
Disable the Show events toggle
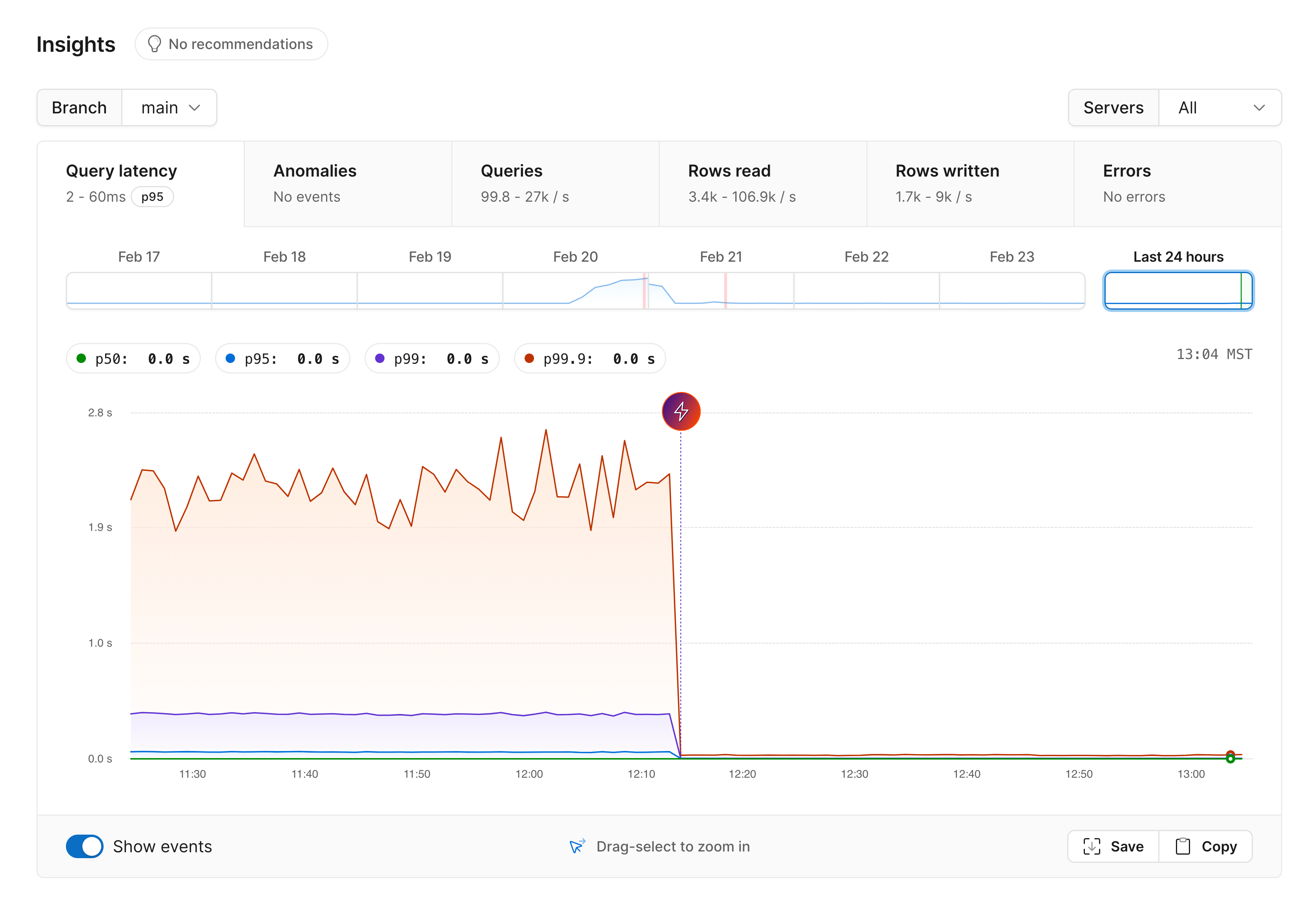point(84,846)
